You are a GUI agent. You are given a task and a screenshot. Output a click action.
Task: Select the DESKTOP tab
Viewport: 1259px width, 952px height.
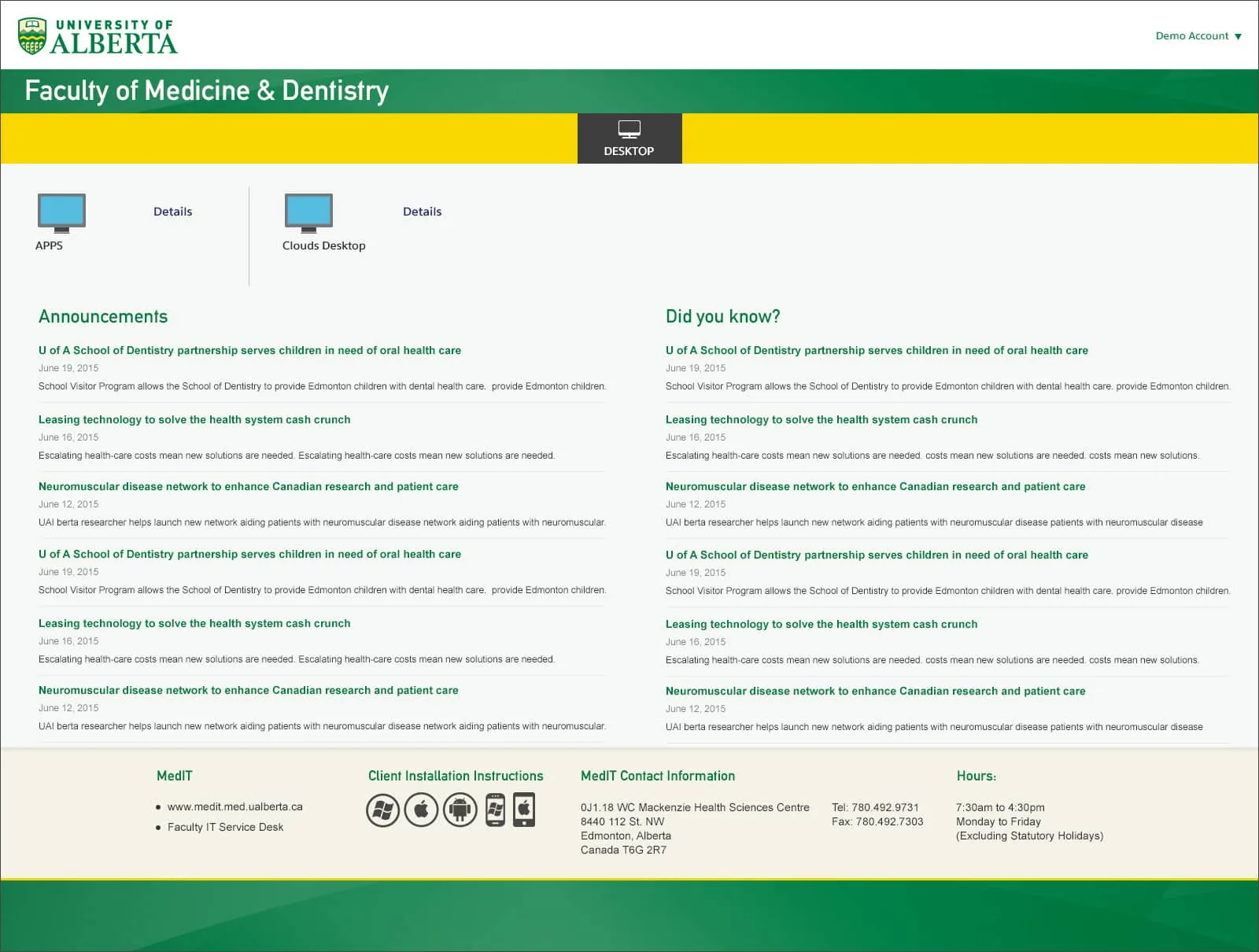pyautogui.click(x=629, y=138)
